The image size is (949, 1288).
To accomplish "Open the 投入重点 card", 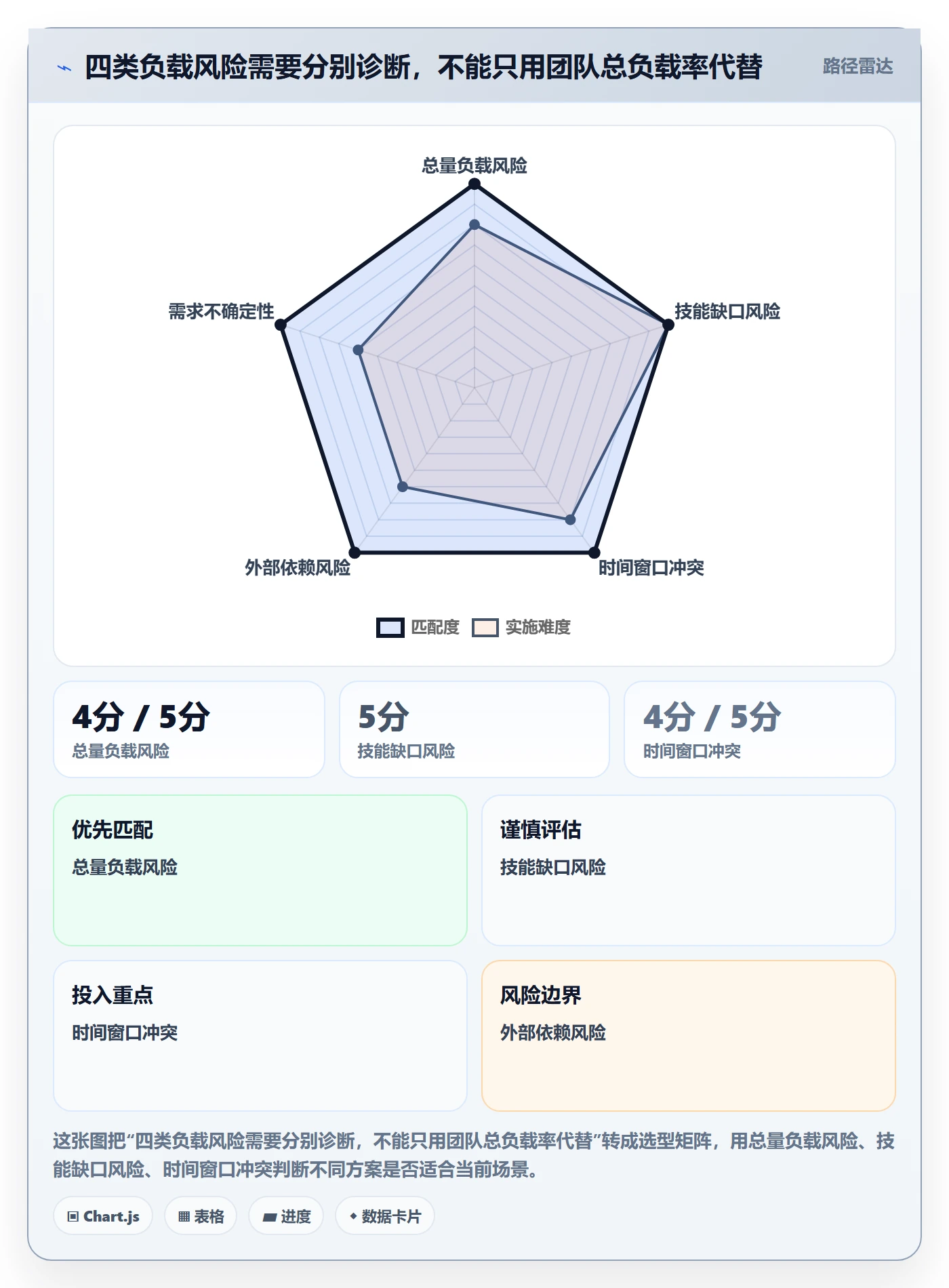I will click(x=260, y=1036).
